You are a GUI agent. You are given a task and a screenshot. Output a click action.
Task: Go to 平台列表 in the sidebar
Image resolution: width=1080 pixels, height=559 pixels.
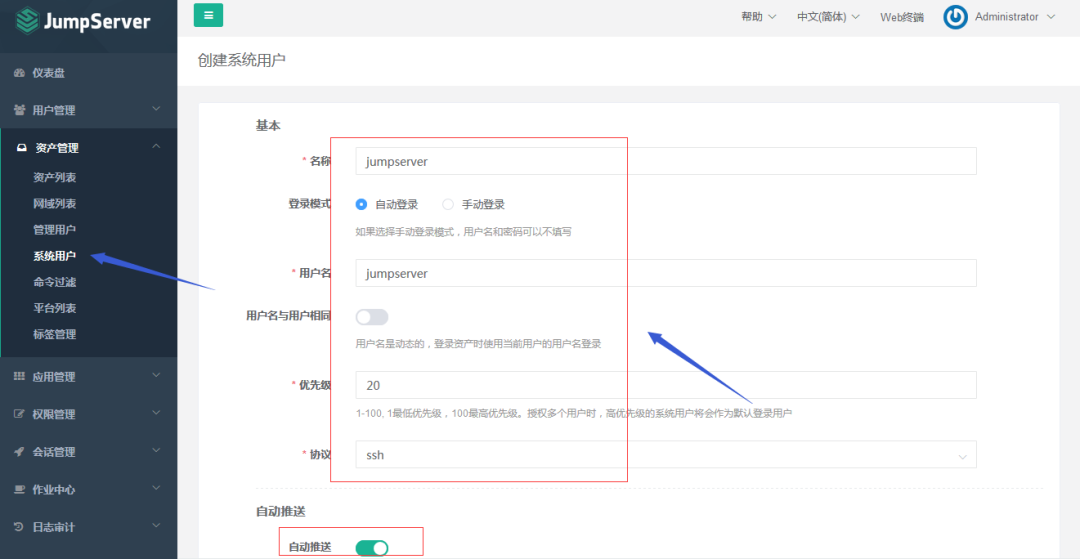pyautogui.click(x=54, y=308)
